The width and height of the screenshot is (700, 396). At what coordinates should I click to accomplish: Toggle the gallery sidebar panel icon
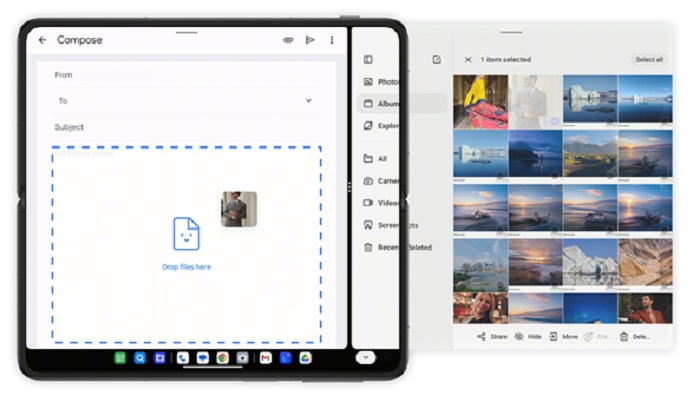coord(368,59)
